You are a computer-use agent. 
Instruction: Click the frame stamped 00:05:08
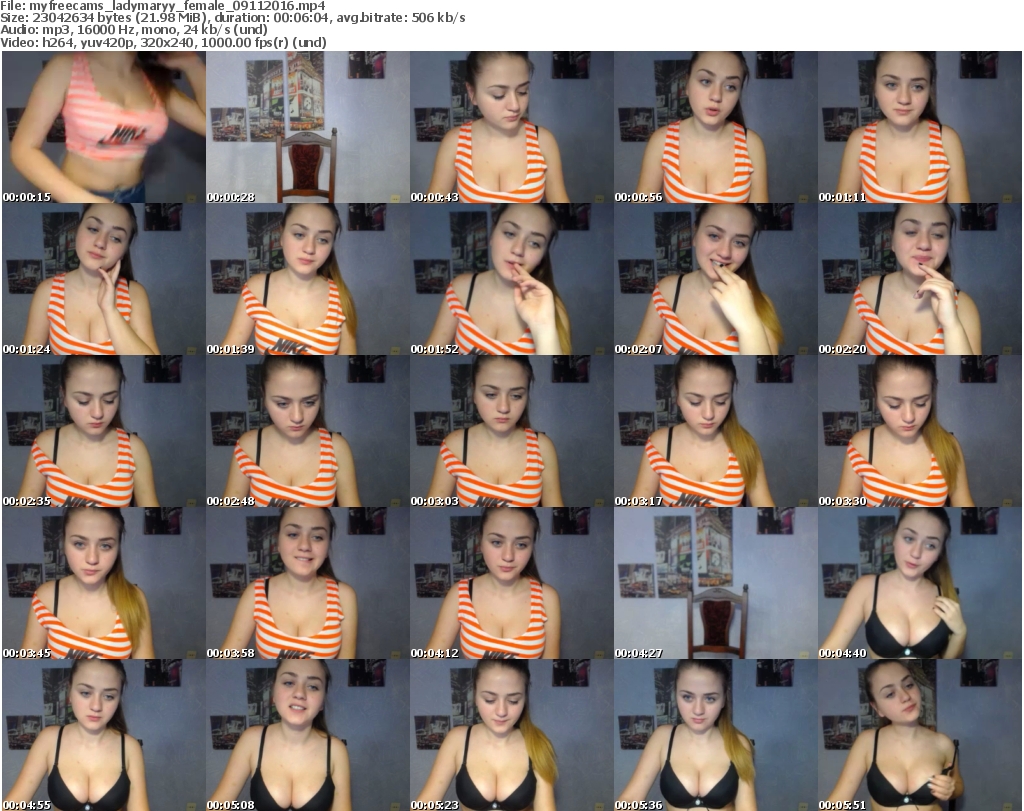(308, 735)
